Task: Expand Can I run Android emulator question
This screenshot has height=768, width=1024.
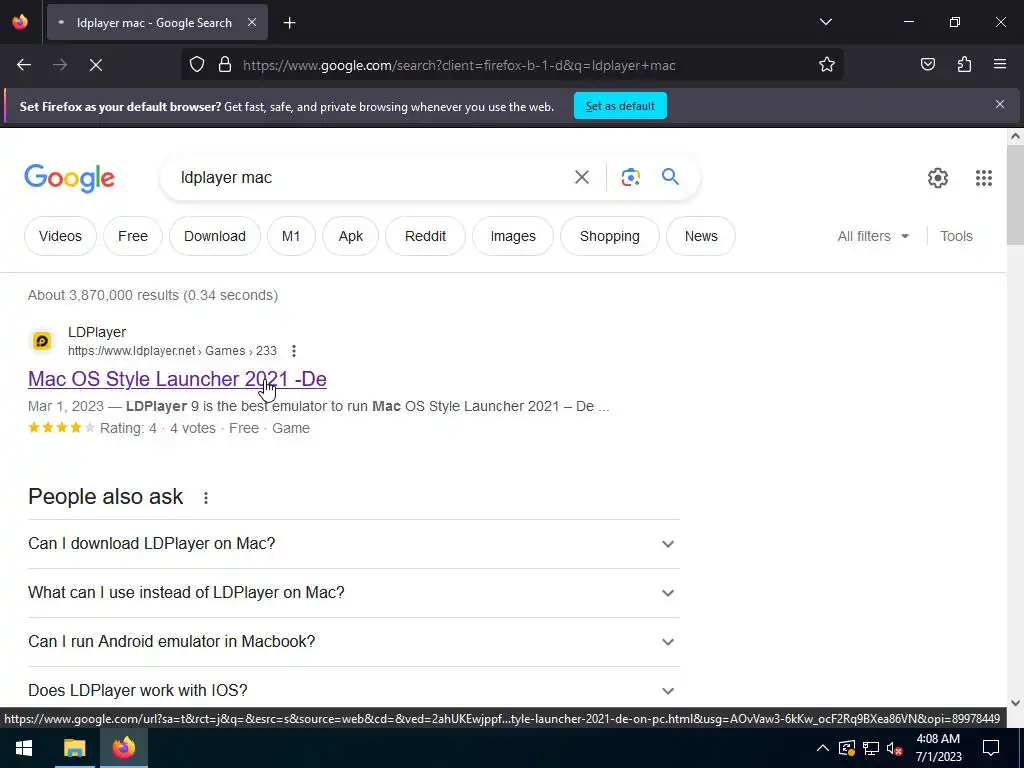Action: (353, 642)
